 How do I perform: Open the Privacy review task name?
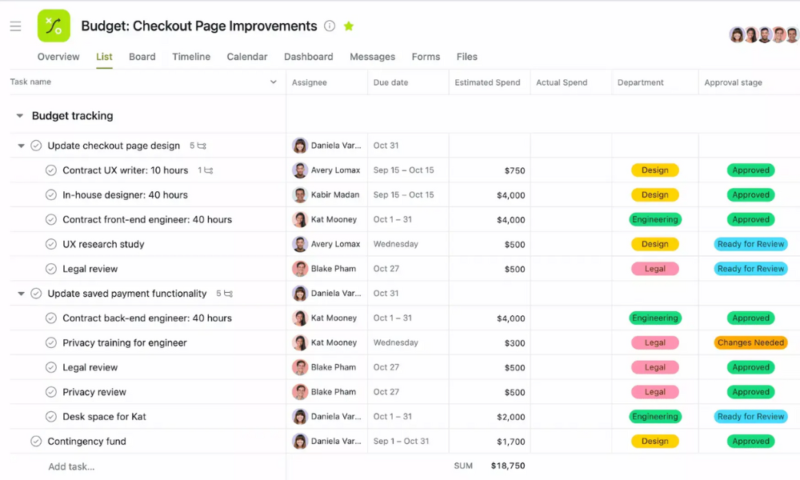click(94, 392)
